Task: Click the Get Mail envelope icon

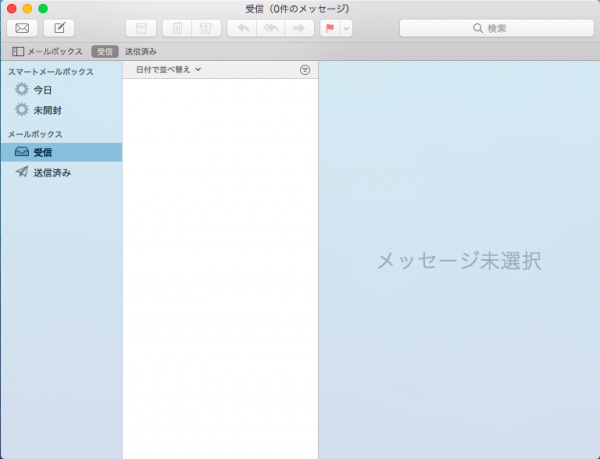Action: point(22,28)
